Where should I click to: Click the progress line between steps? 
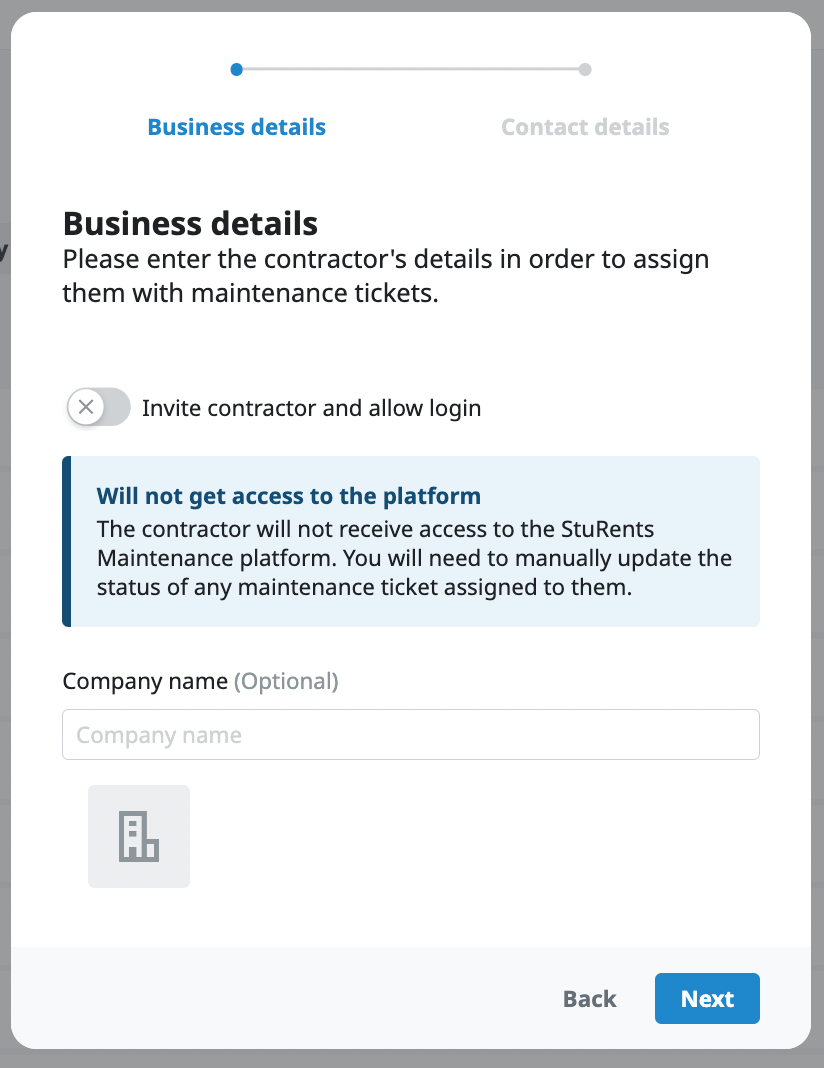(410, 70)
